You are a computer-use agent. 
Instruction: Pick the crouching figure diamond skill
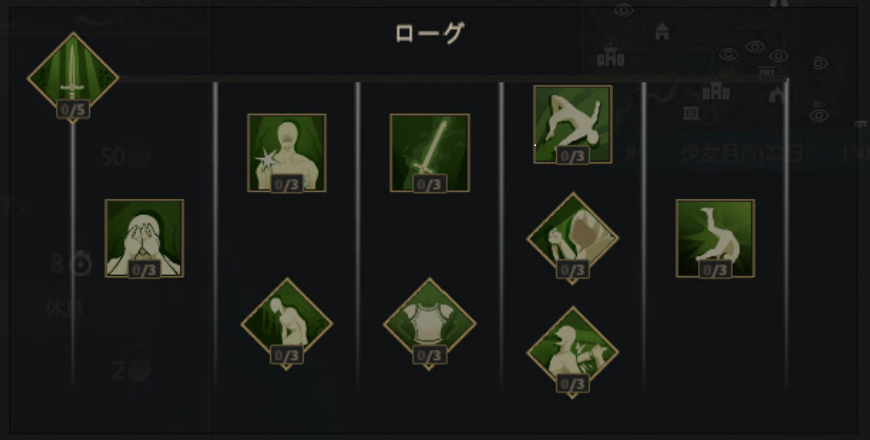(287, 323)
